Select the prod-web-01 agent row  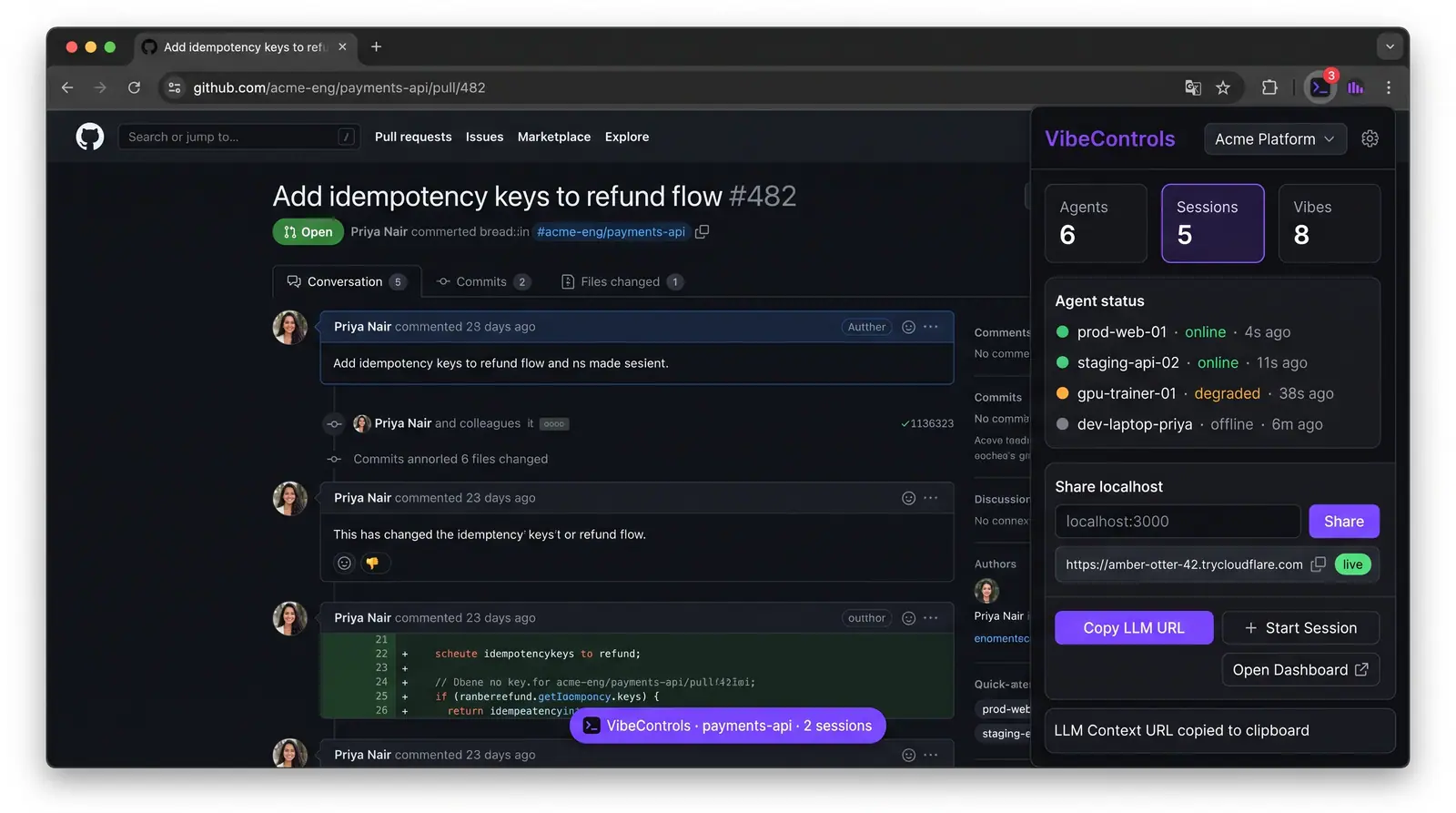tap(1212, 332)
